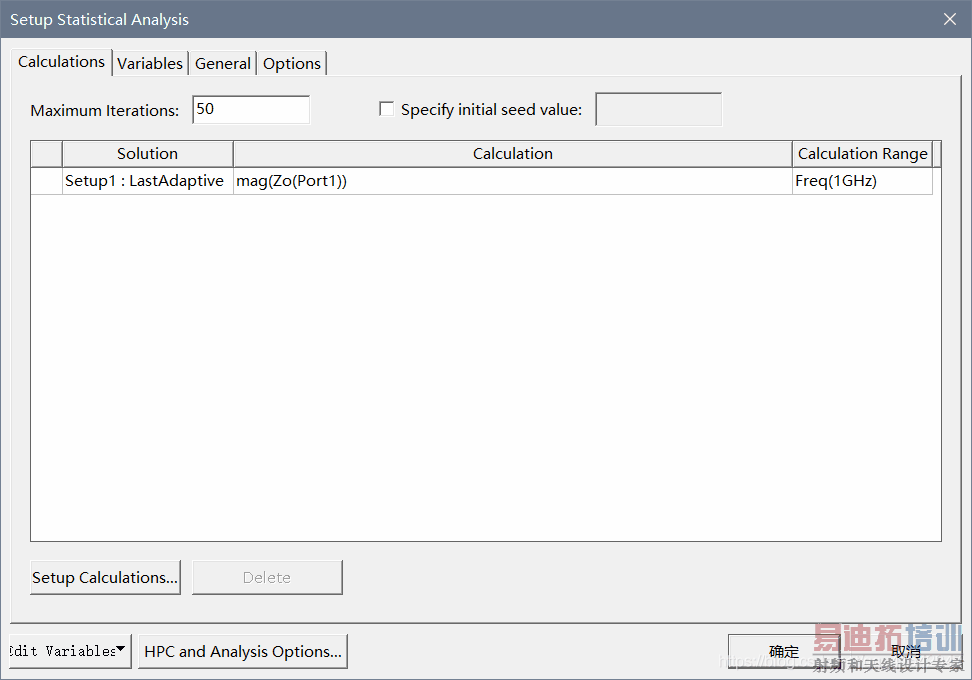Image resolution: width=972 pixels, height=680 pixels.
Task: Open the Edit Variables dropdown
Action: coord(70,651)
